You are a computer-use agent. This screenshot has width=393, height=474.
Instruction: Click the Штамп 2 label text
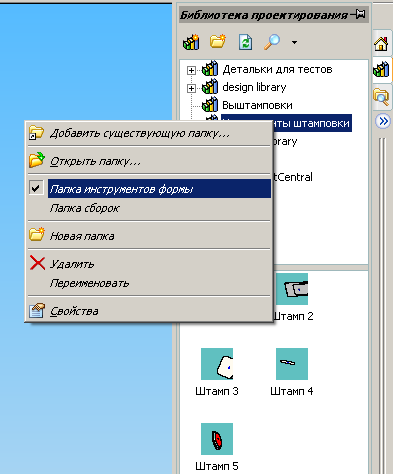click(293, 316)
